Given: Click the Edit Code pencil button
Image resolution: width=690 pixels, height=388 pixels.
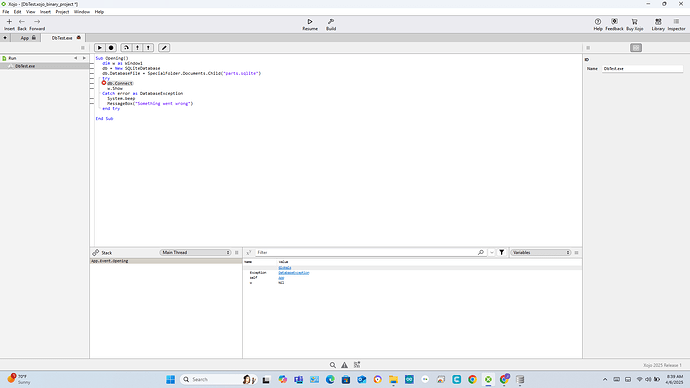Looking at the screenshot, I should (164, 48).
